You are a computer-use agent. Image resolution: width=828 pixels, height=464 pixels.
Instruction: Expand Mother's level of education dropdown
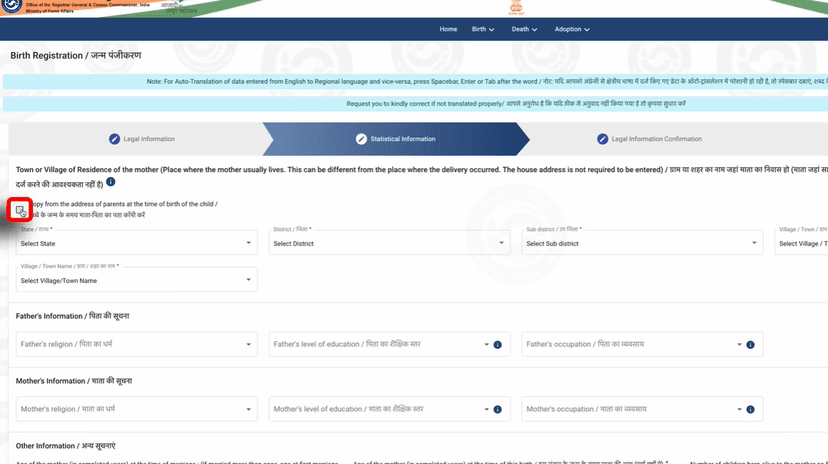[x=486, y=410]
